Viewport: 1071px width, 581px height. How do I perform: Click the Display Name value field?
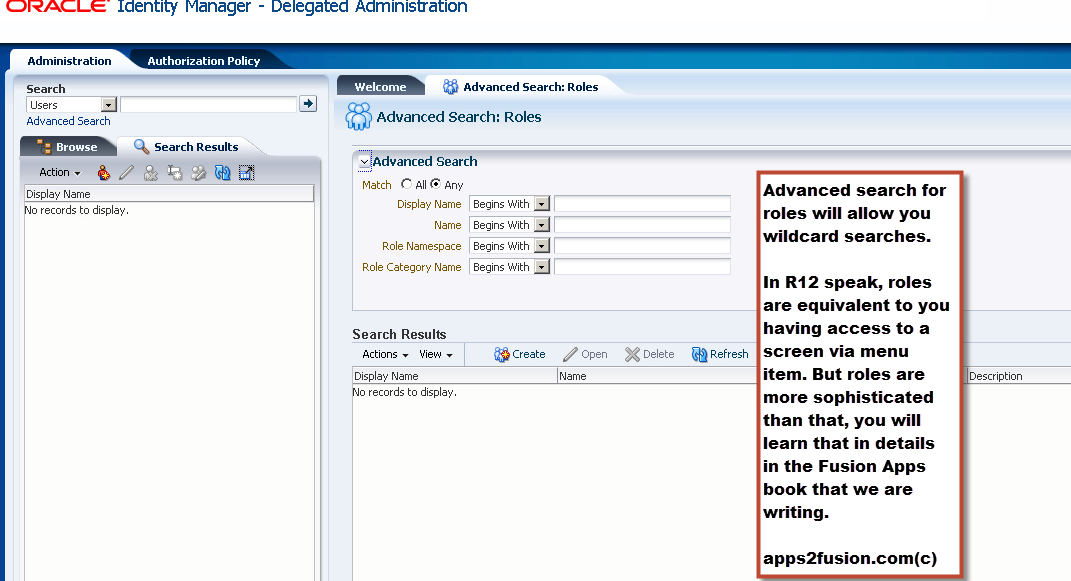[x=642, y=203]
